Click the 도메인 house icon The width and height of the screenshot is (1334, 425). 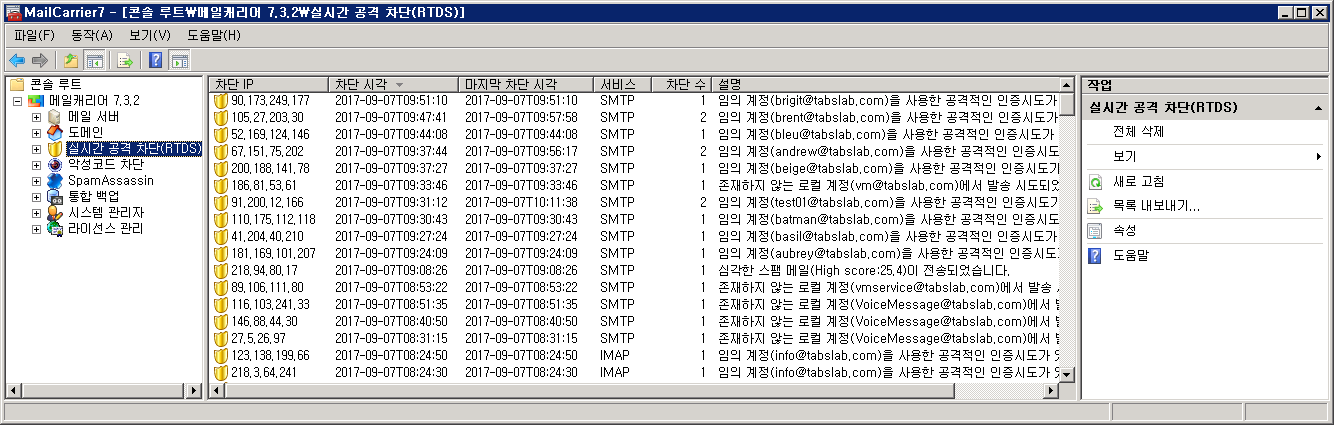(55, 133)
